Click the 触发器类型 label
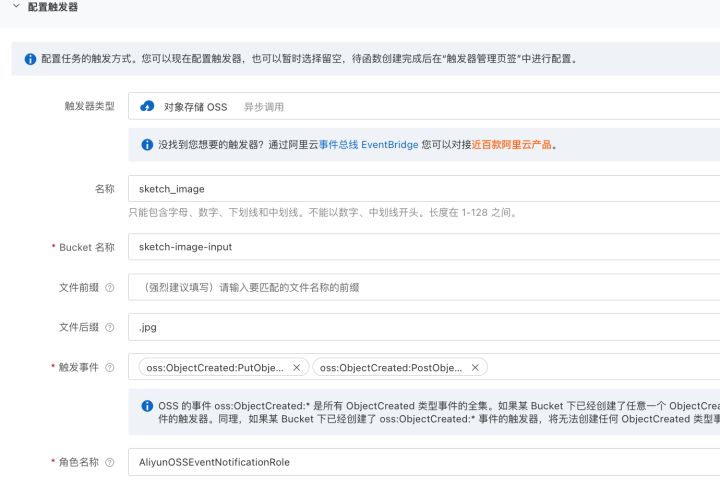Image resolution: width=720 pixels, height=487 pixels. pos(90,106)
